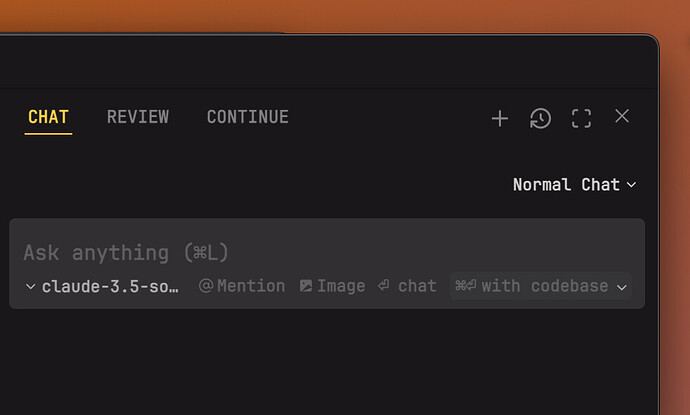Open the CONTINUE tab
This screenshot has height=415, width=690.
click(248, 117)
